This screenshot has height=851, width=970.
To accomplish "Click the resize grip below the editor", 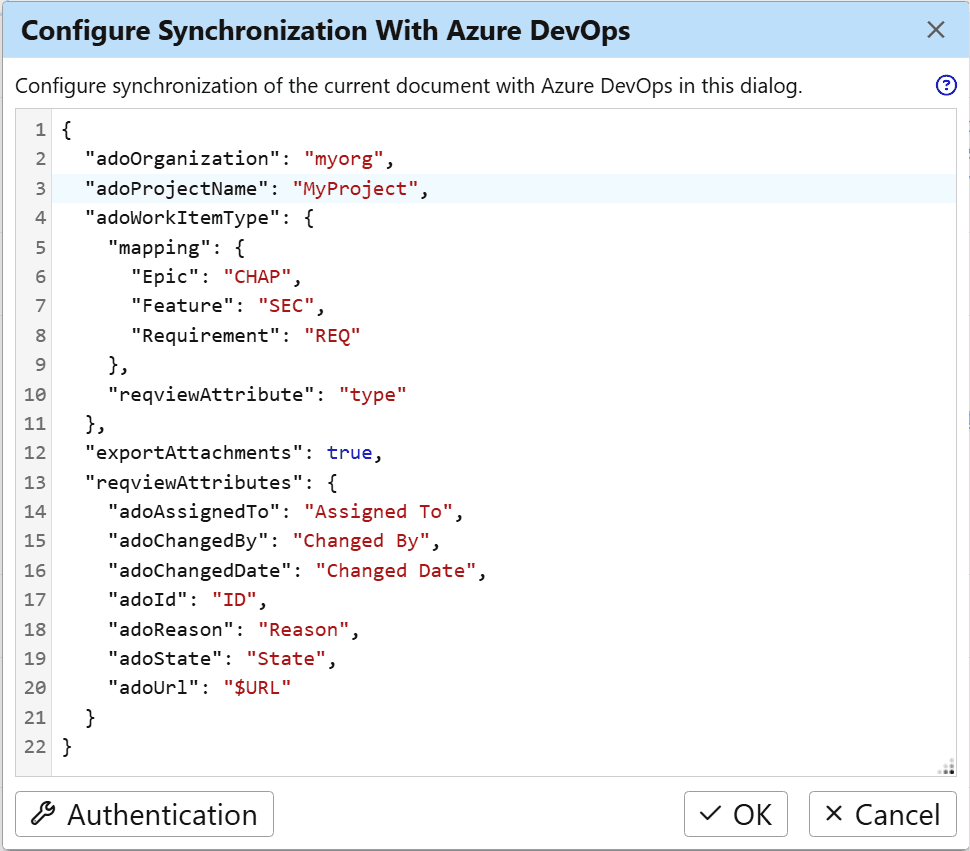I will tap(947, 768).
